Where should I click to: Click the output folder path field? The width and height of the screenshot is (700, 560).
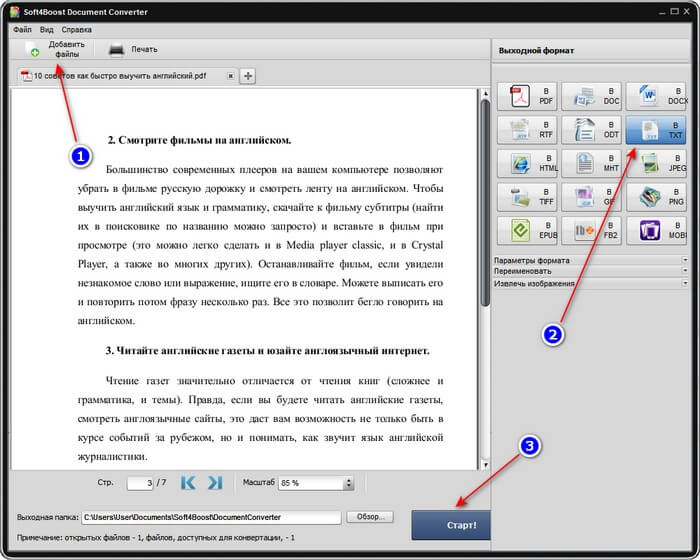point(212,517)
